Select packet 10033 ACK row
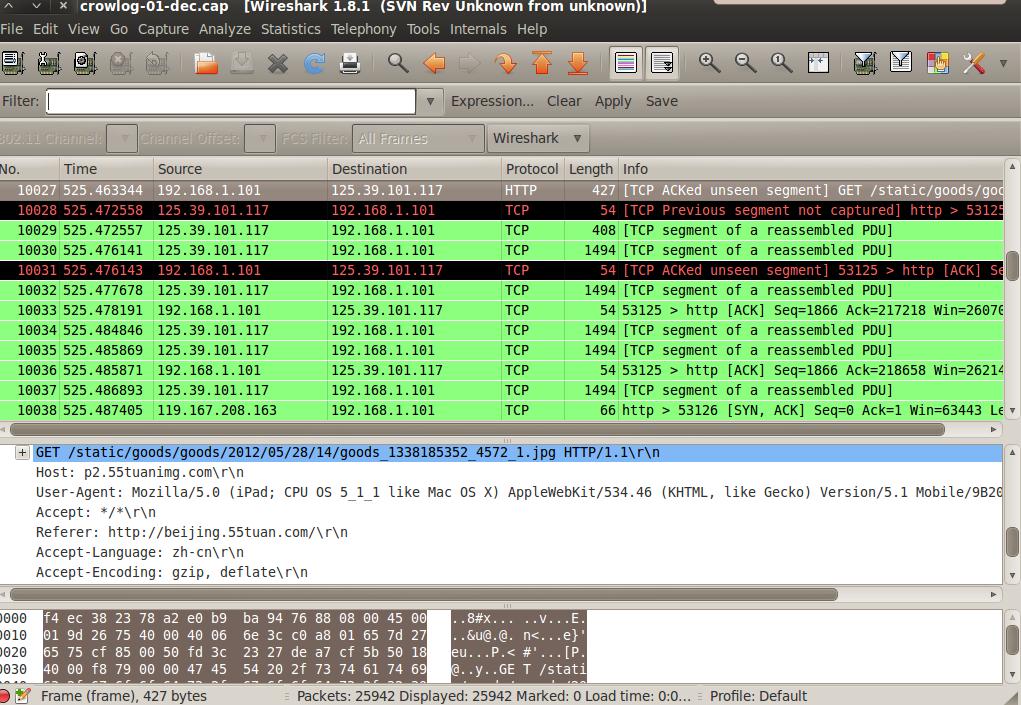 501,310
